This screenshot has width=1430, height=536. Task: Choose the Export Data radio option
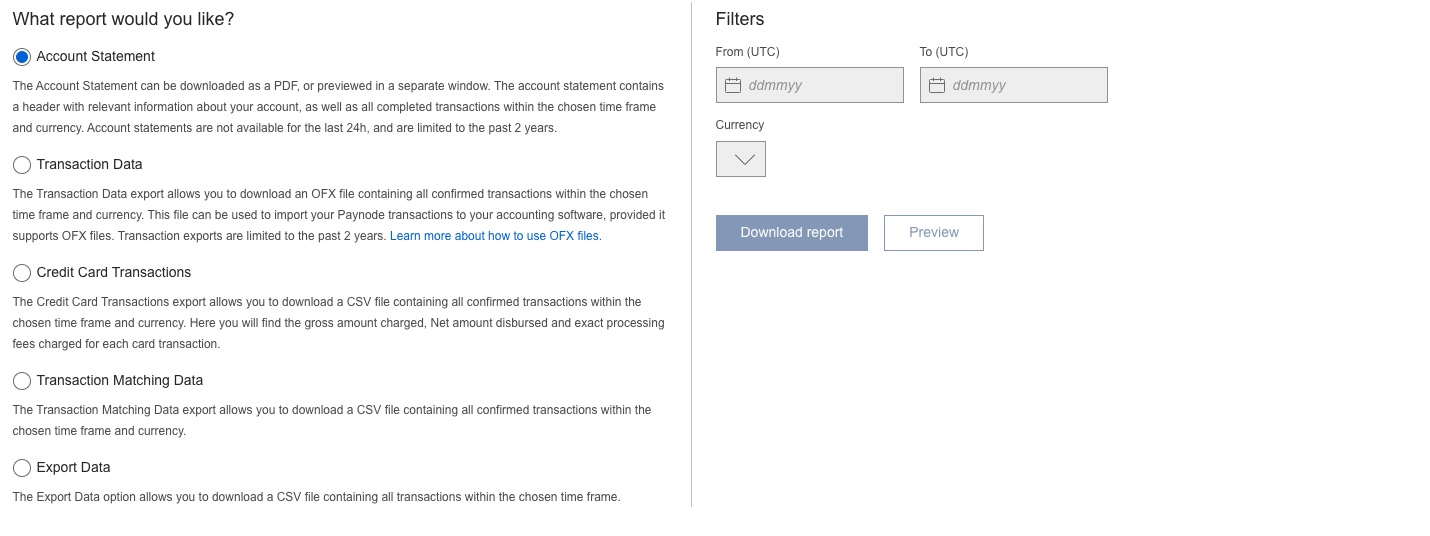(x=22, y=468)
